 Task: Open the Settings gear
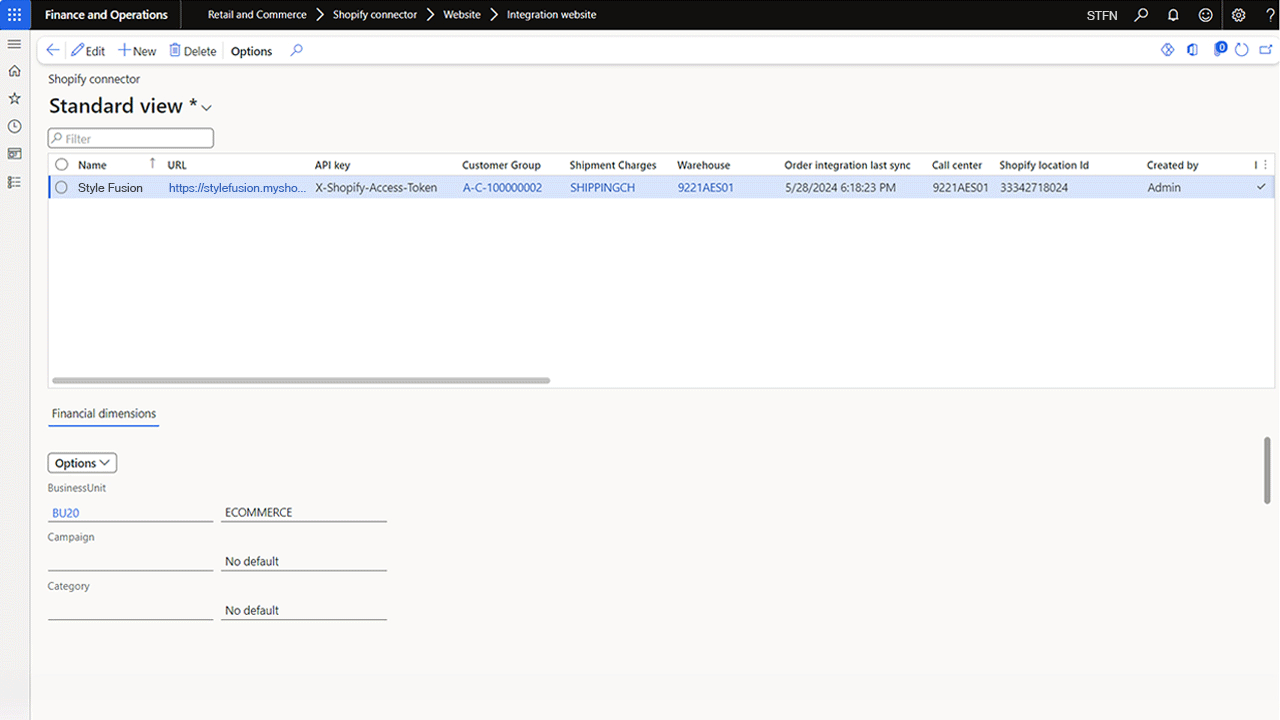1239,15
